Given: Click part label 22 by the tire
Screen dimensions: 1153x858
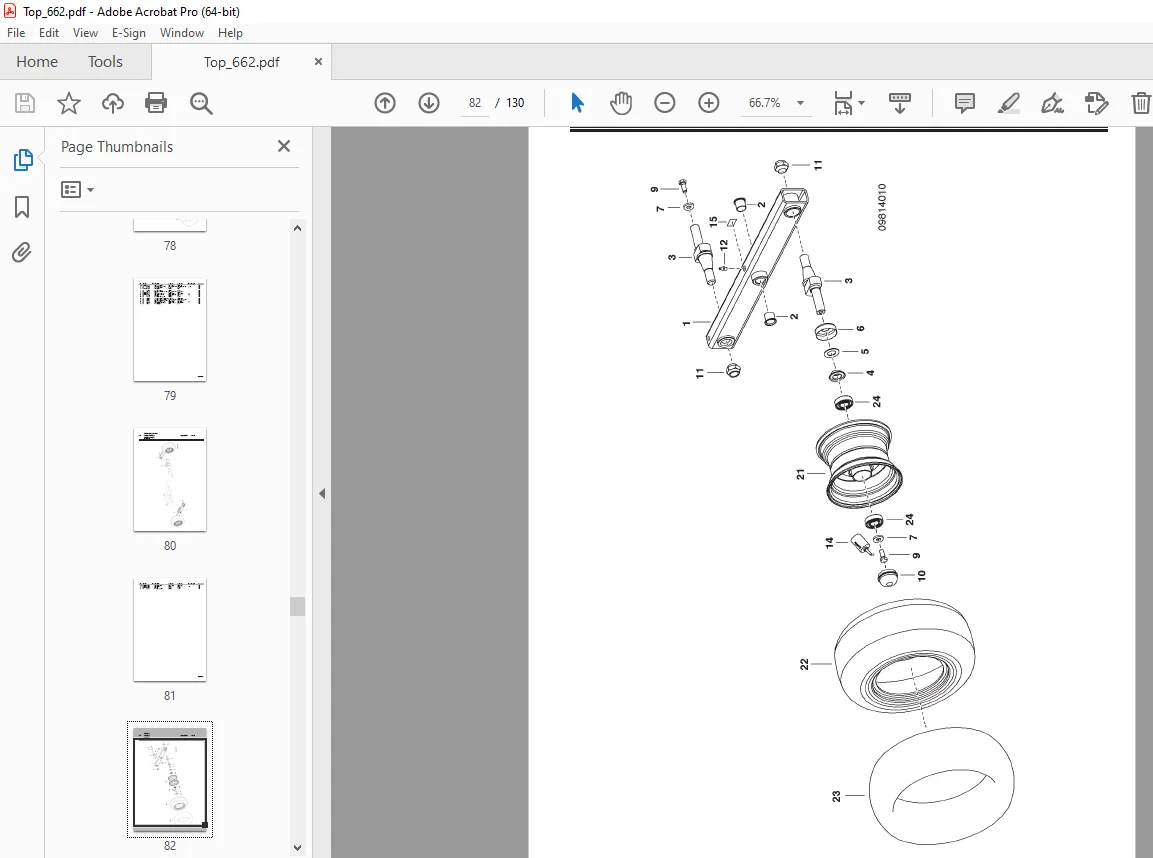Looking at the screenshot, I should tap(804, 664).
